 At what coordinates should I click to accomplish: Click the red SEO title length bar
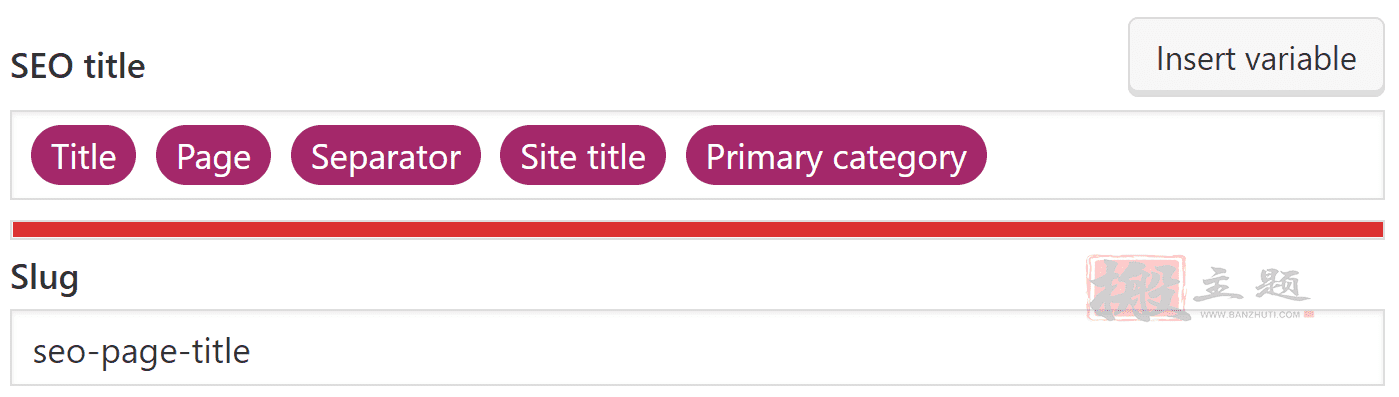pyautogui.click(x=698, y=230)
